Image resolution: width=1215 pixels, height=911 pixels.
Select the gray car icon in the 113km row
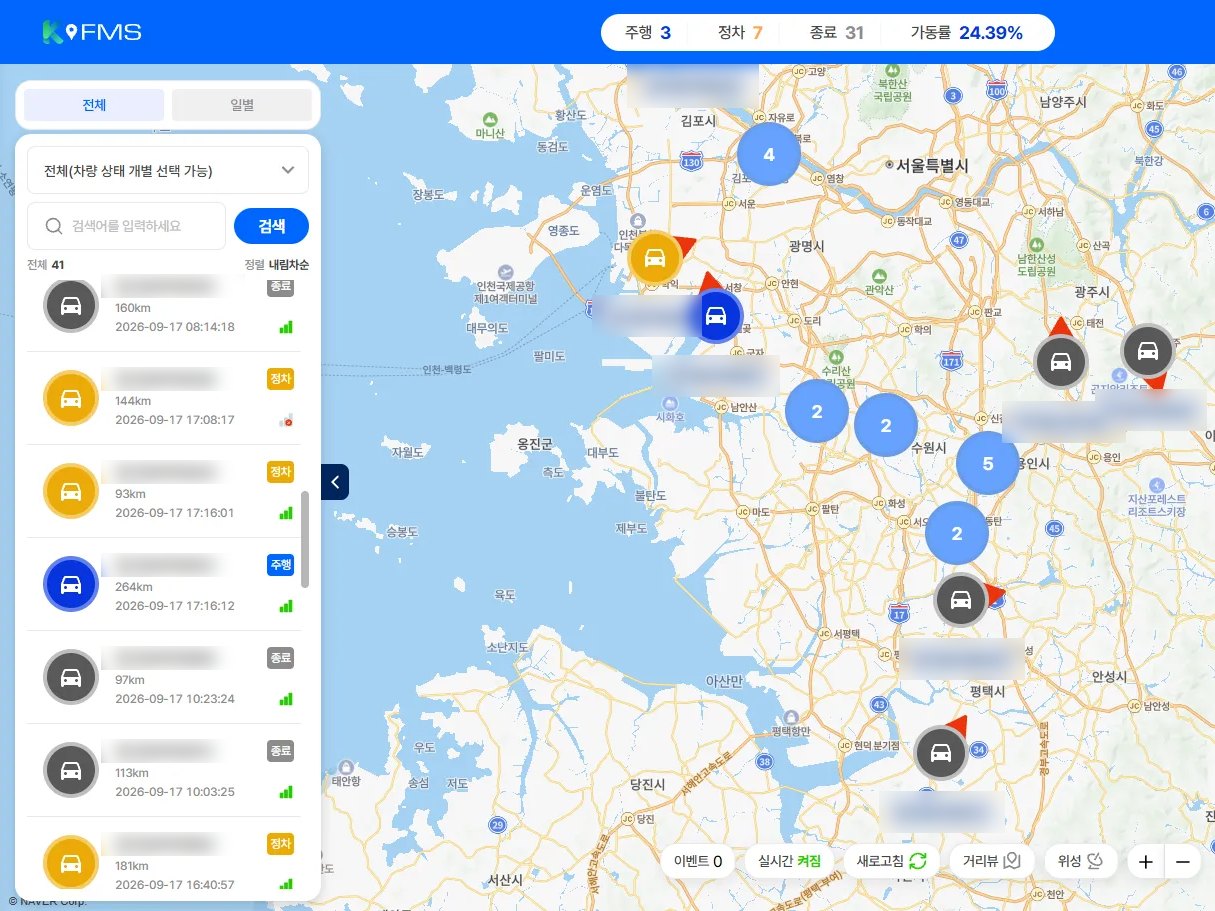click(x=71, y=770)
